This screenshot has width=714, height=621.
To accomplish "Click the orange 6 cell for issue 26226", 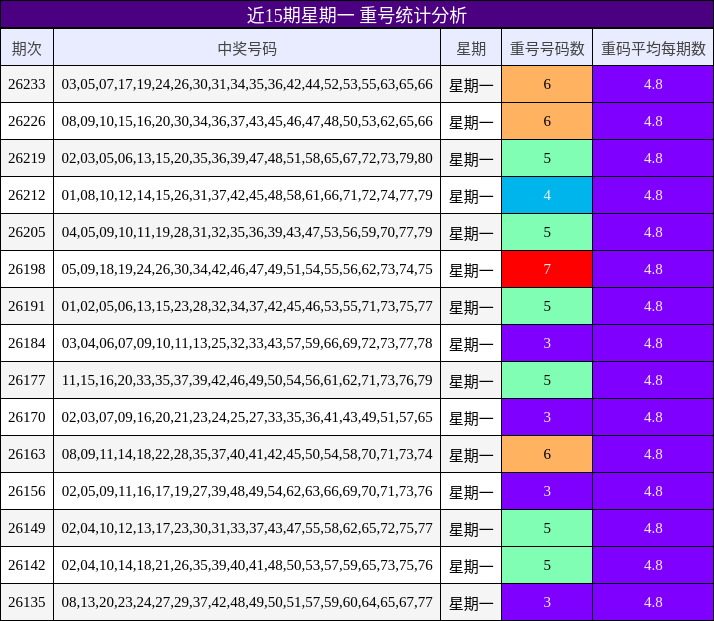I will coord(547,121).
